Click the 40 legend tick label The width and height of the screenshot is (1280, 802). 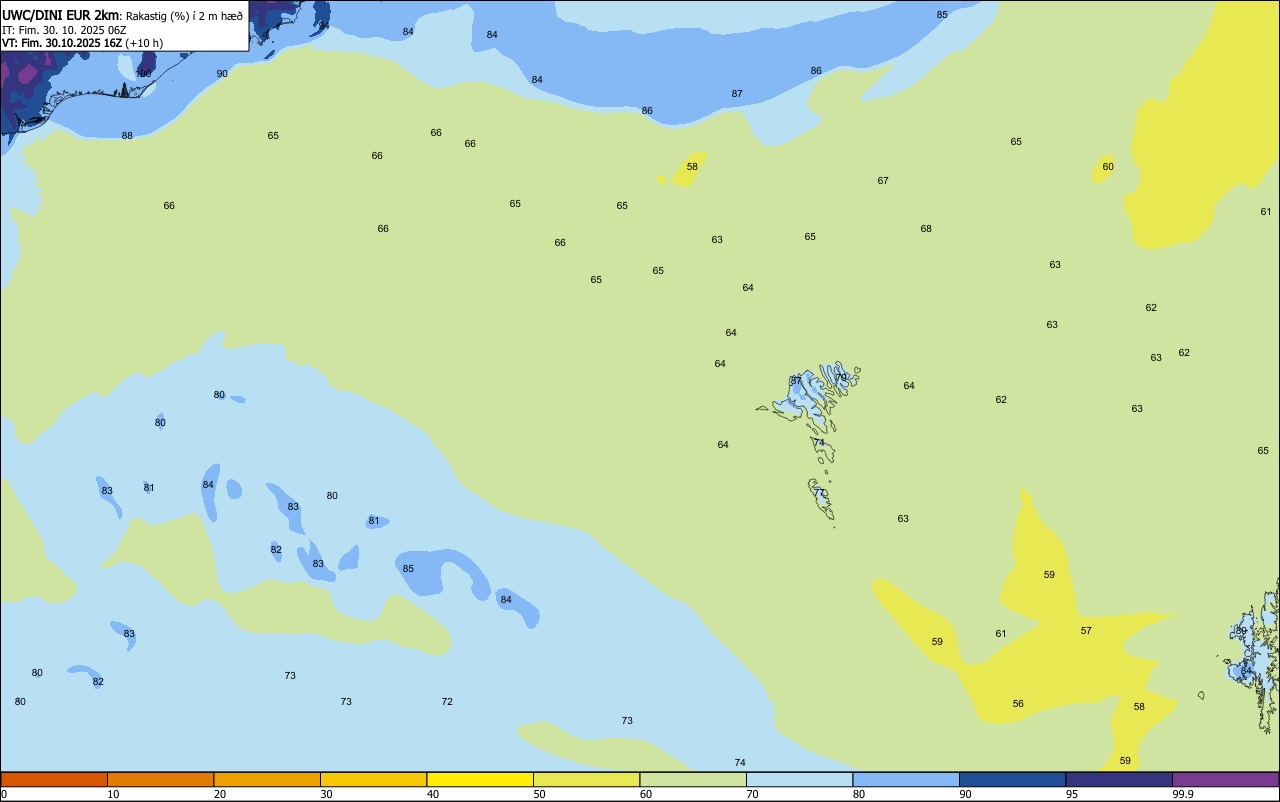(x=433, y=794)
